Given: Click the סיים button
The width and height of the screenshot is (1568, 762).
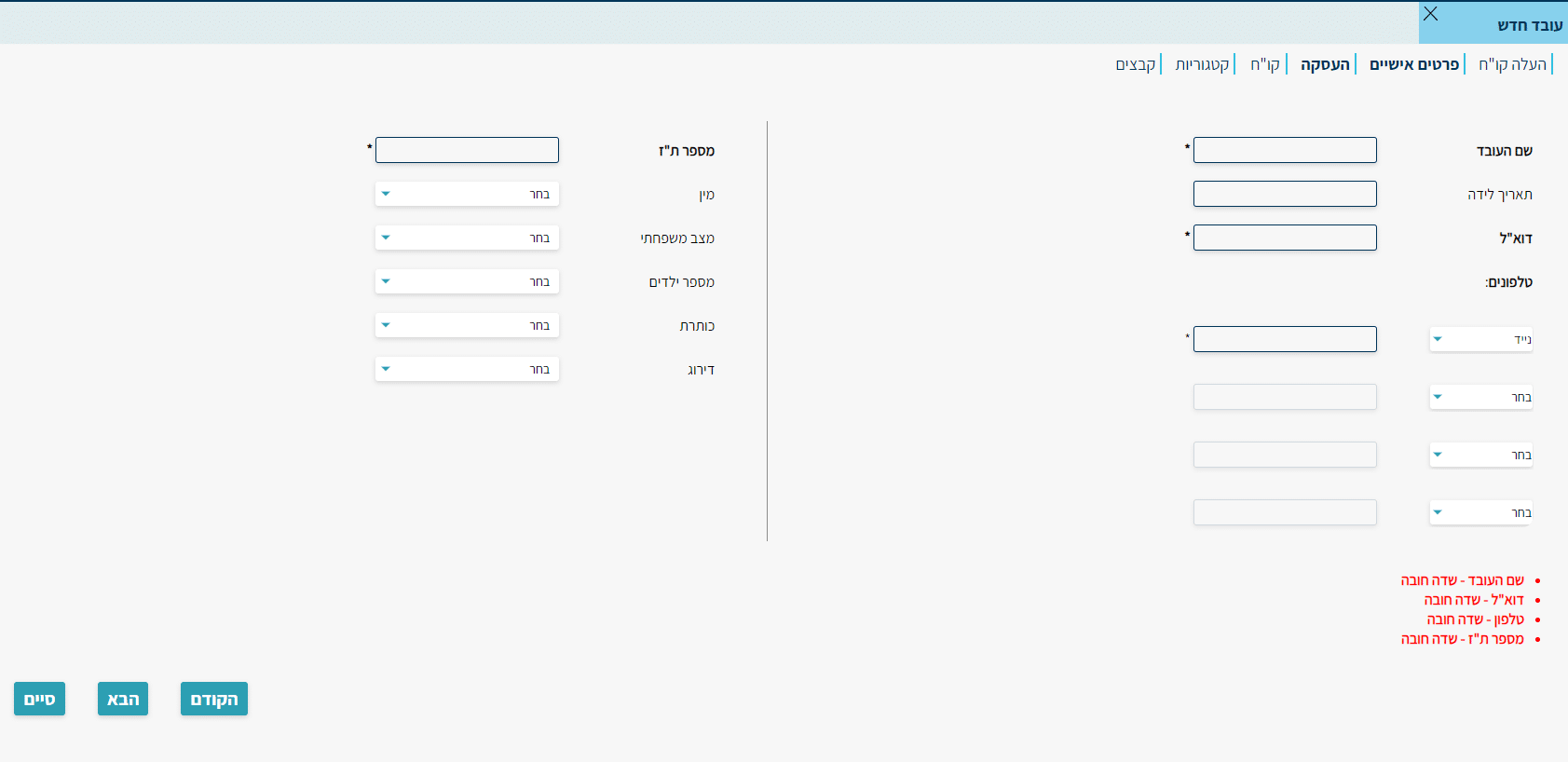Looking at the screenshot, I should point(39,699).
